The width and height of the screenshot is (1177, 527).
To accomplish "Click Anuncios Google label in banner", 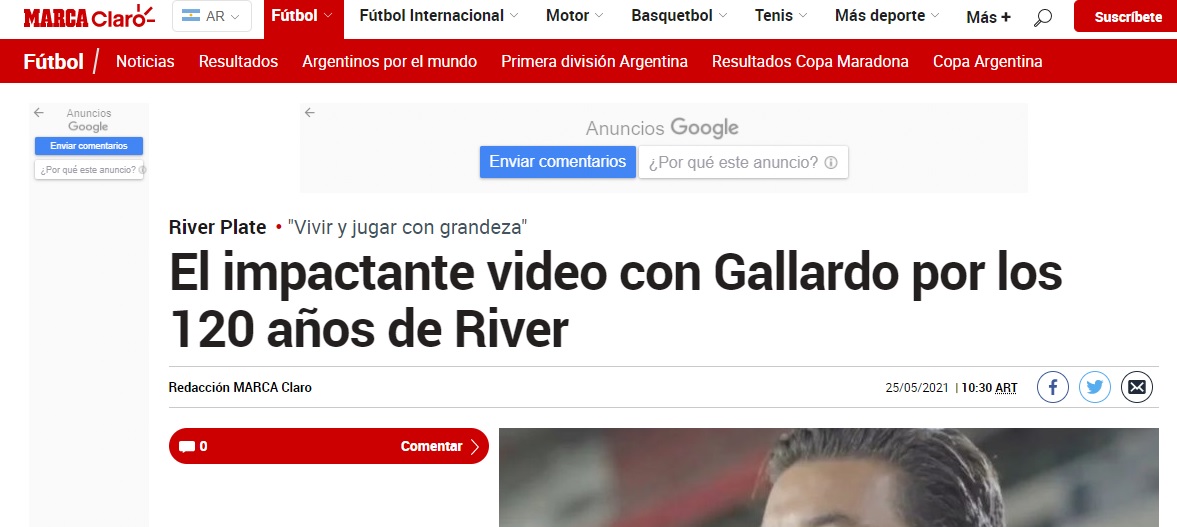I will [x=662, y=128].
